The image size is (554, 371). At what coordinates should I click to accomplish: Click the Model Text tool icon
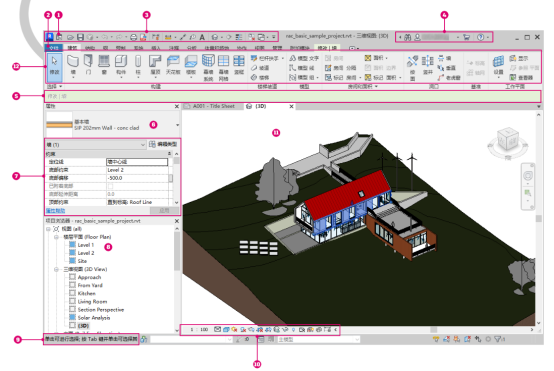pos(293,58)
